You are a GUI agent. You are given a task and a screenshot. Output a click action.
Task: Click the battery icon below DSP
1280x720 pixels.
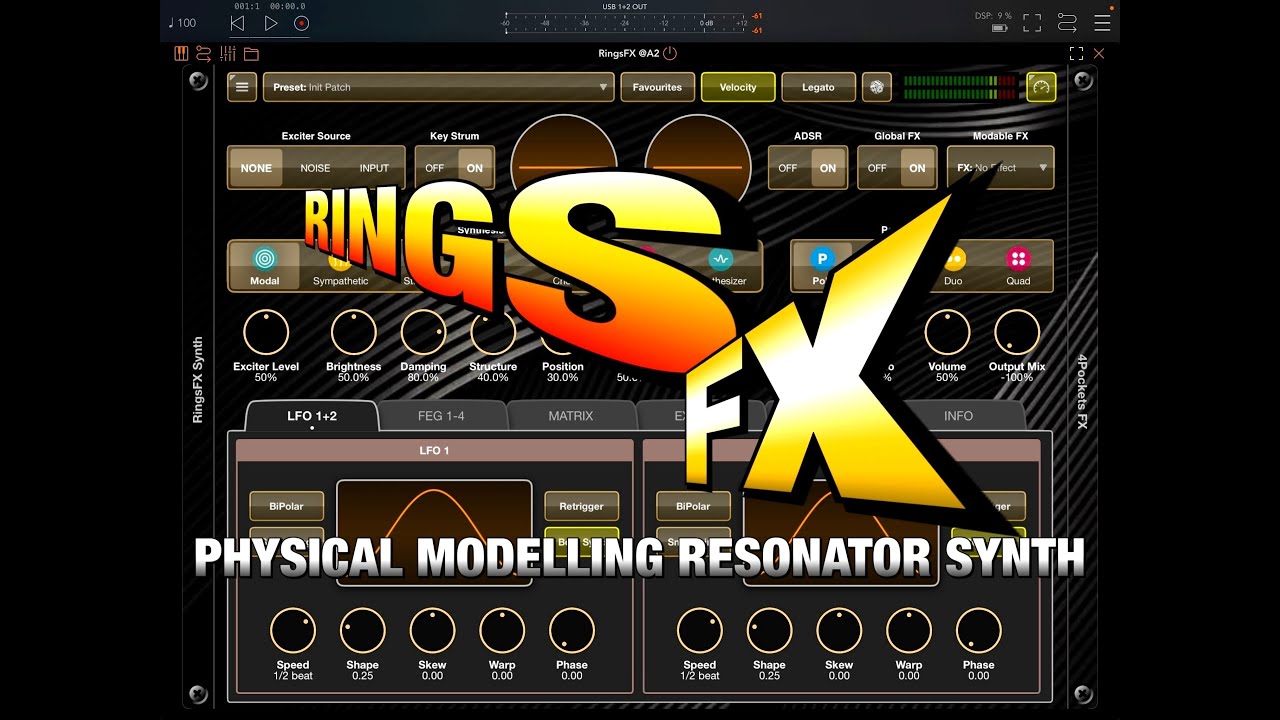pyautogui.click(x=998, y=28)
